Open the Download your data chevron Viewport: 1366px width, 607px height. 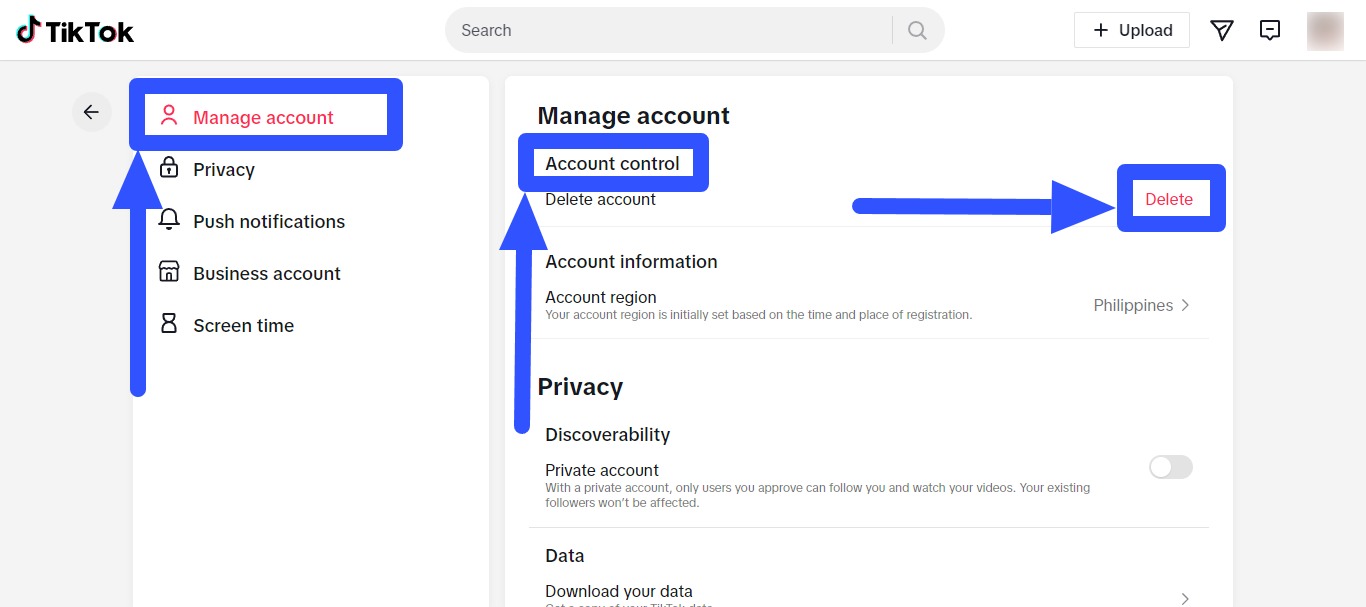(x=1185, y=596)
